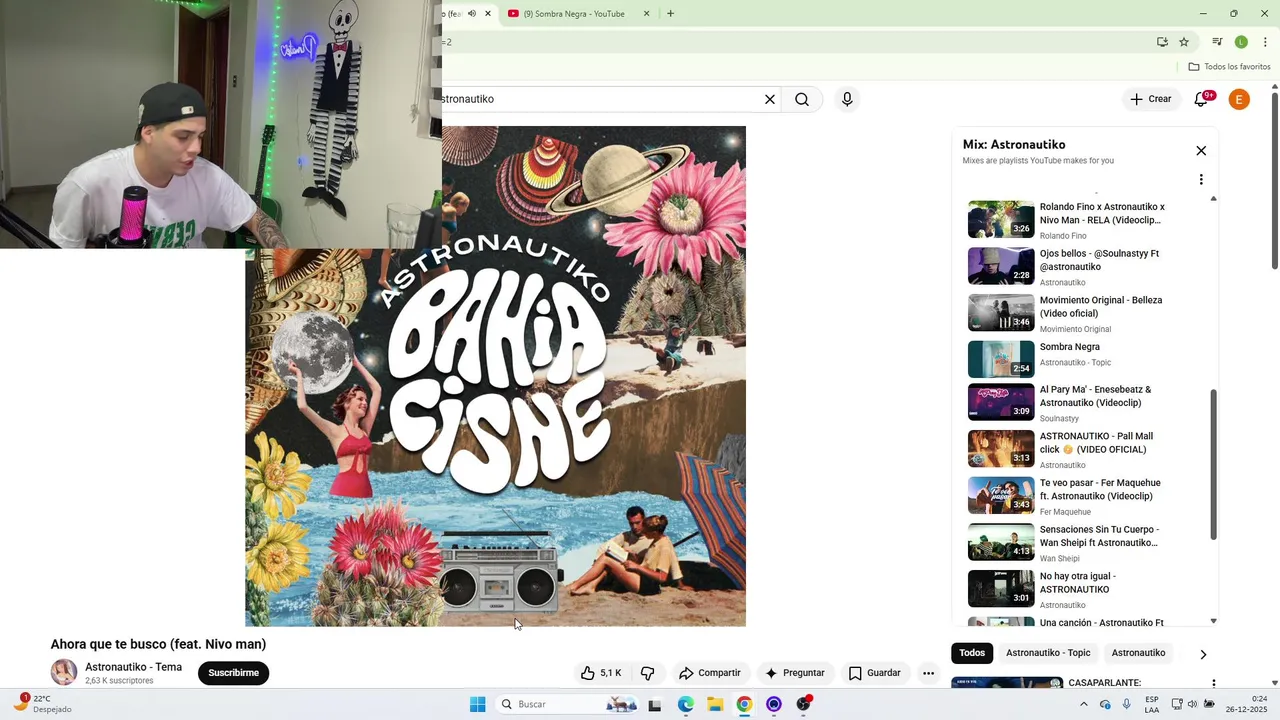1280x720 pixels.
Task: Click the taskbar Buscar search box
Action: pos(568,704)
